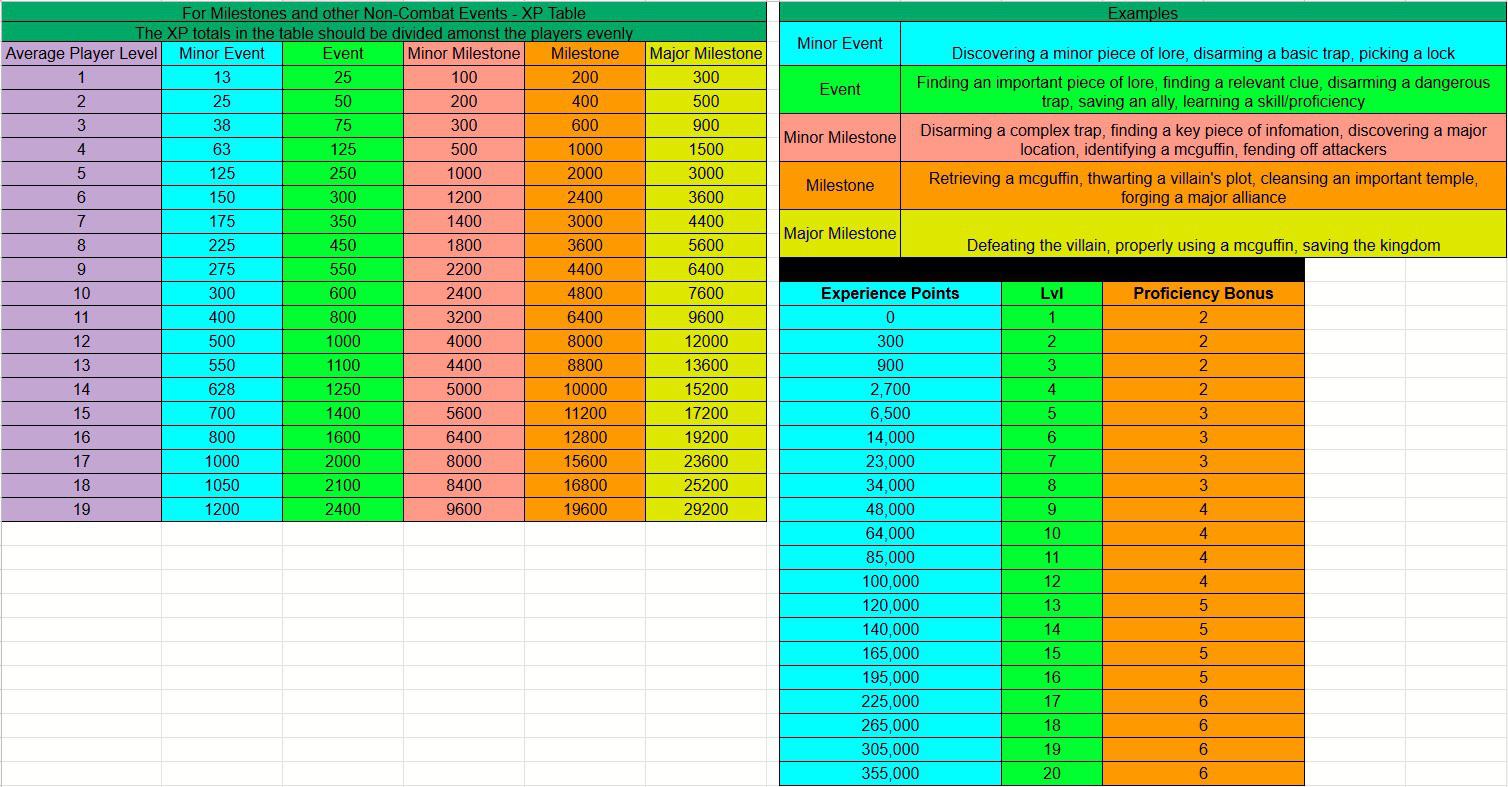Select the 'Defeating the villain' example cell
1508x787 pixels.
[x=1204, y=233]
